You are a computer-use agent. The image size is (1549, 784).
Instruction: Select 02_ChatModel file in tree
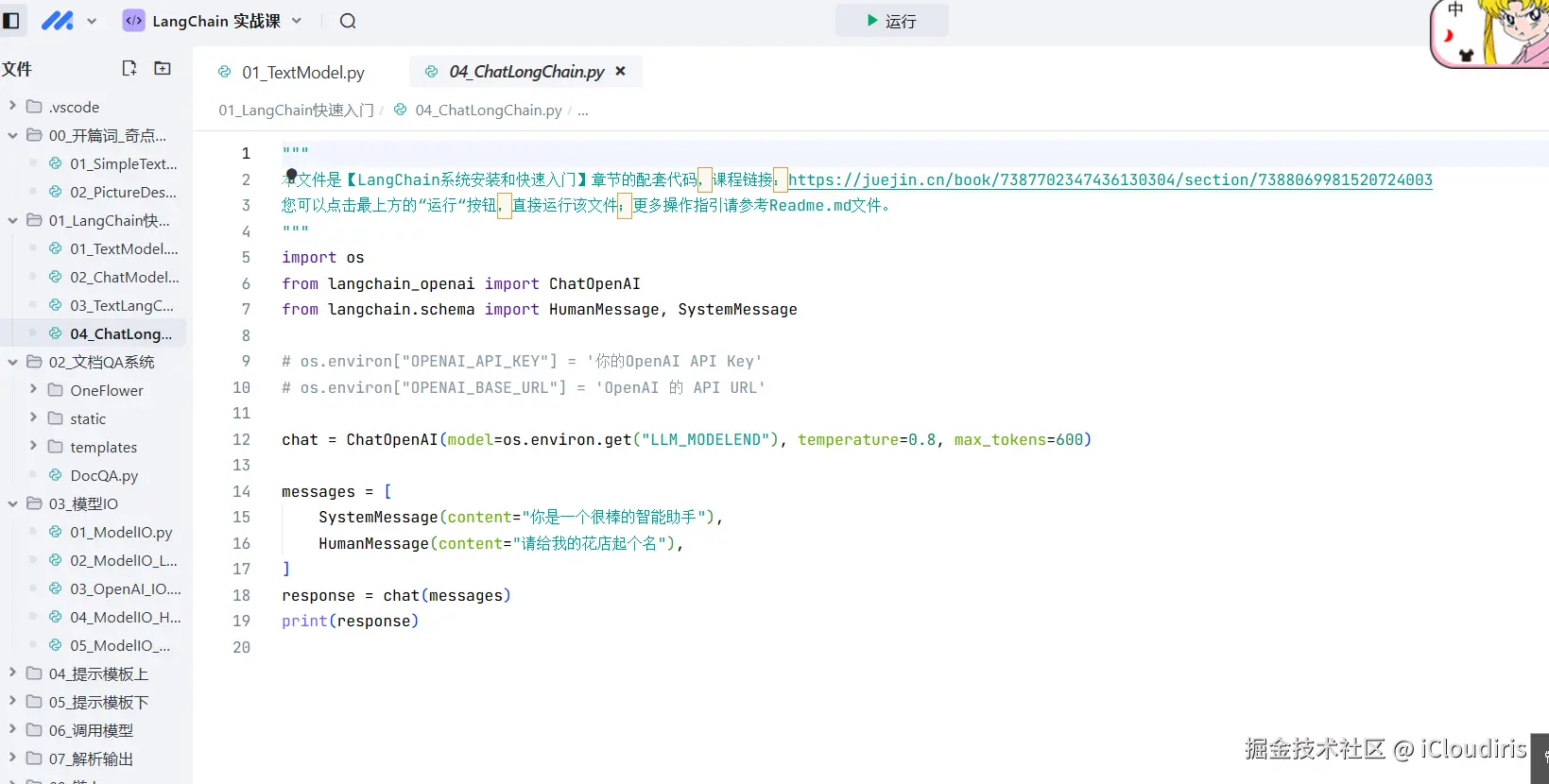[x=124, y=277]
